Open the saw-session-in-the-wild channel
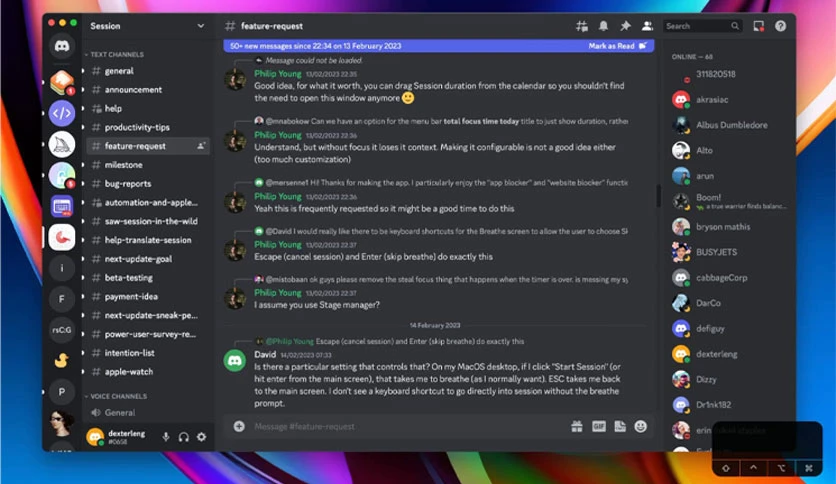The height and width of the screenshot is (484, 836). coord(148,221)
